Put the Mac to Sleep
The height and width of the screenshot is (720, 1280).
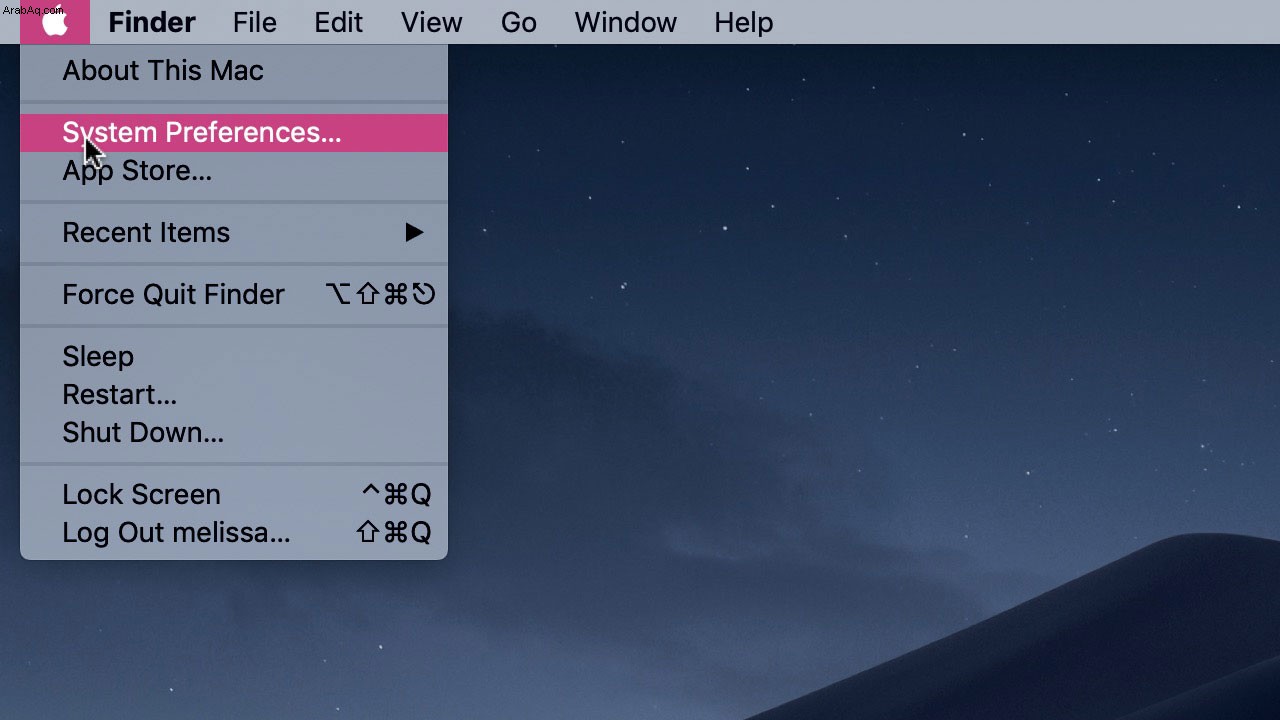234,357
